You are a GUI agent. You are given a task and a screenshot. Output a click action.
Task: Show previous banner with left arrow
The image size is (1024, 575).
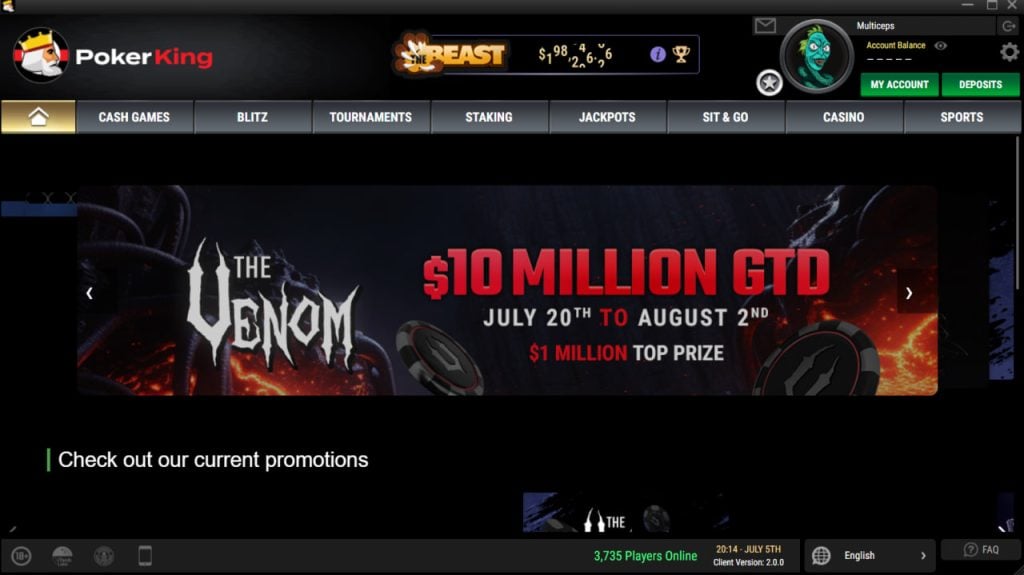click(x=89, y=293)
